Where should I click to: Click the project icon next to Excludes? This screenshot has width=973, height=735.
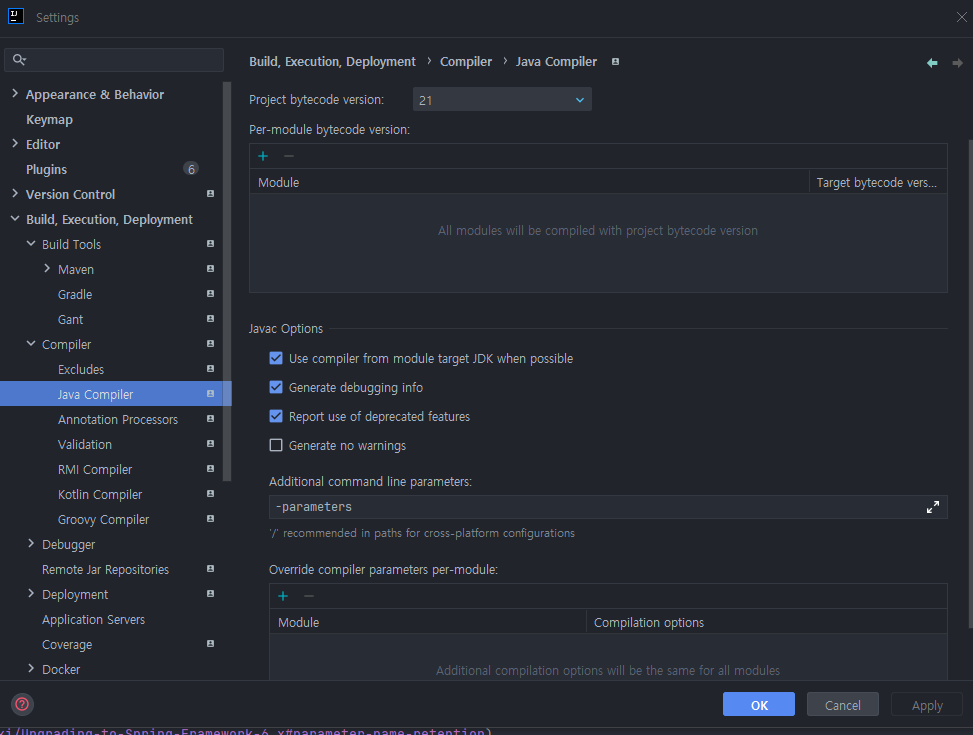[210, 369]
